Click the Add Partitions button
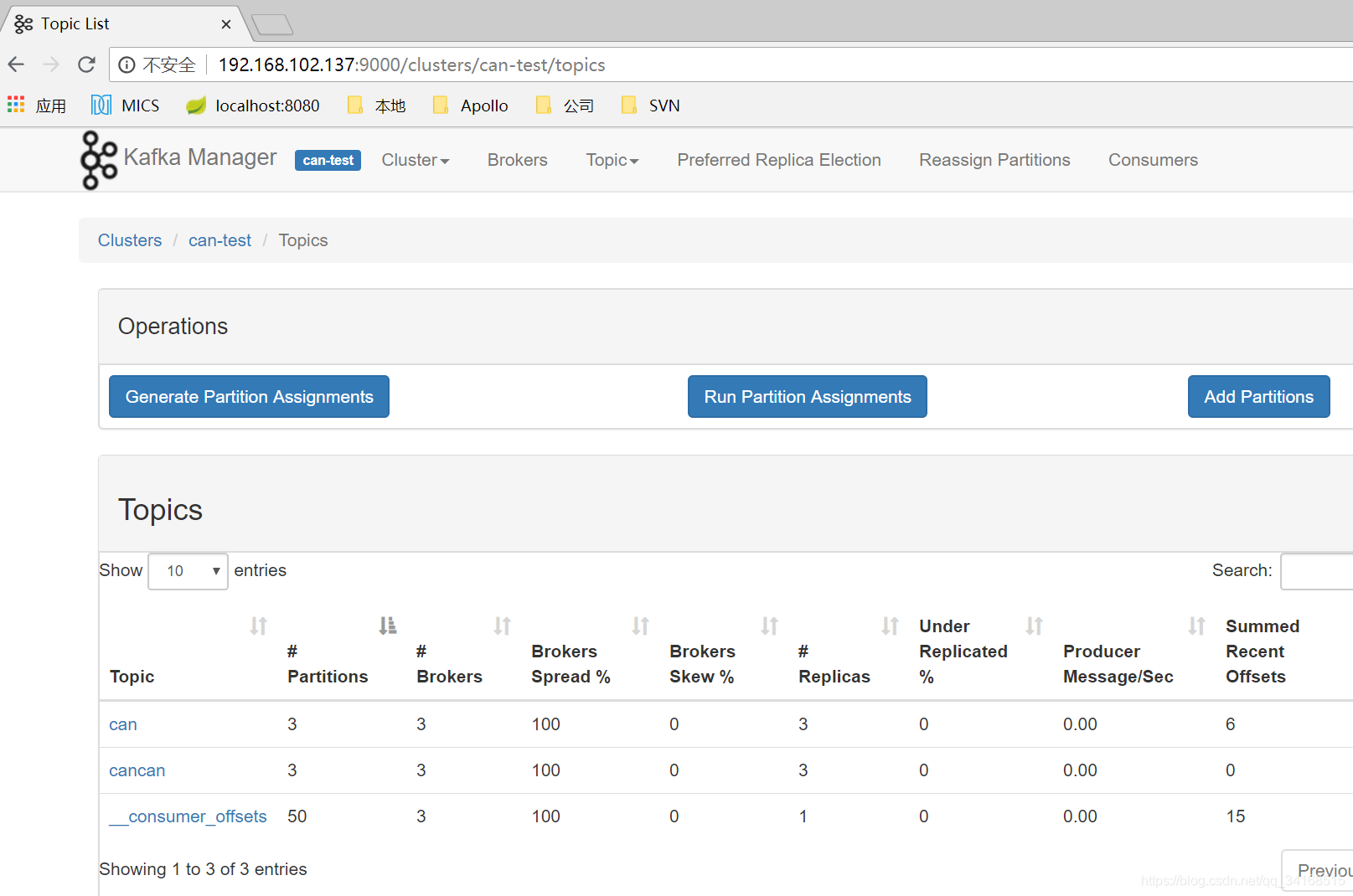1353x896 pixels. [1259, 397]
